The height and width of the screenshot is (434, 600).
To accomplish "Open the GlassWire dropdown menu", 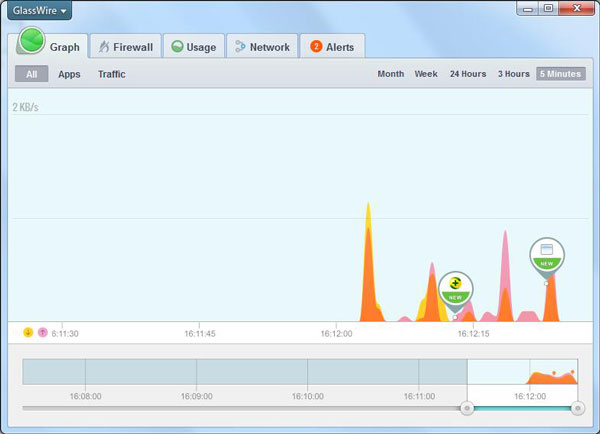I will click(39, 10).
